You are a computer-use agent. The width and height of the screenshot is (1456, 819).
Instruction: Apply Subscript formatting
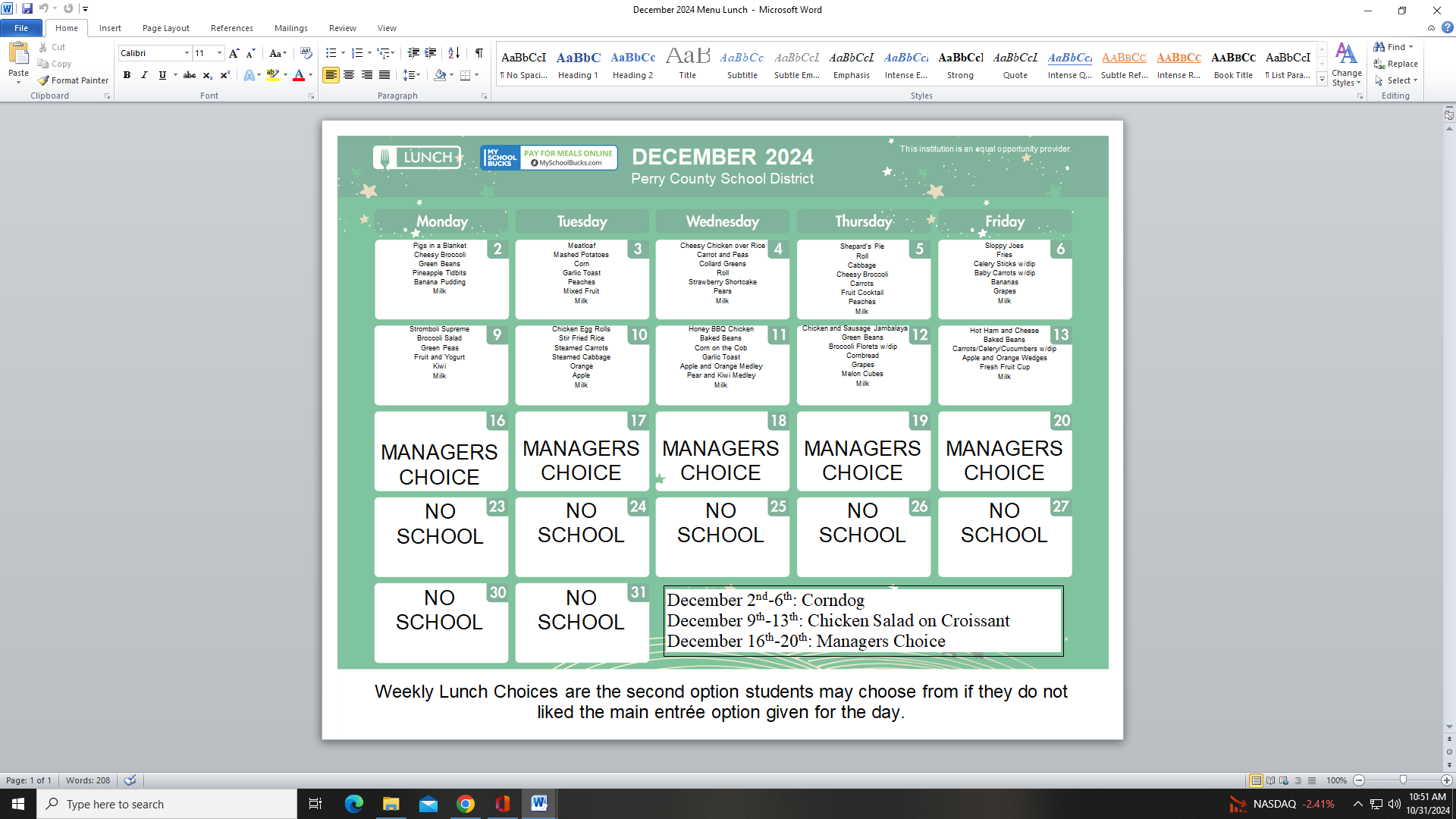(x=207, y=75)
